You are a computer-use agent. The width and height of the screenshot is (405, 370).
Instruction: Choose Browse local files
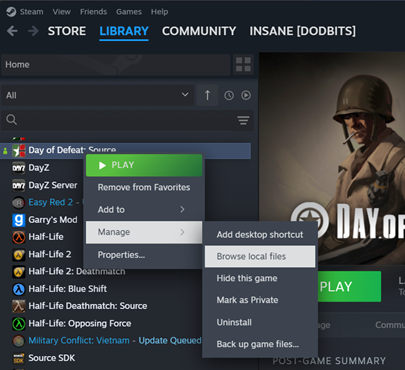click(260, 256)
